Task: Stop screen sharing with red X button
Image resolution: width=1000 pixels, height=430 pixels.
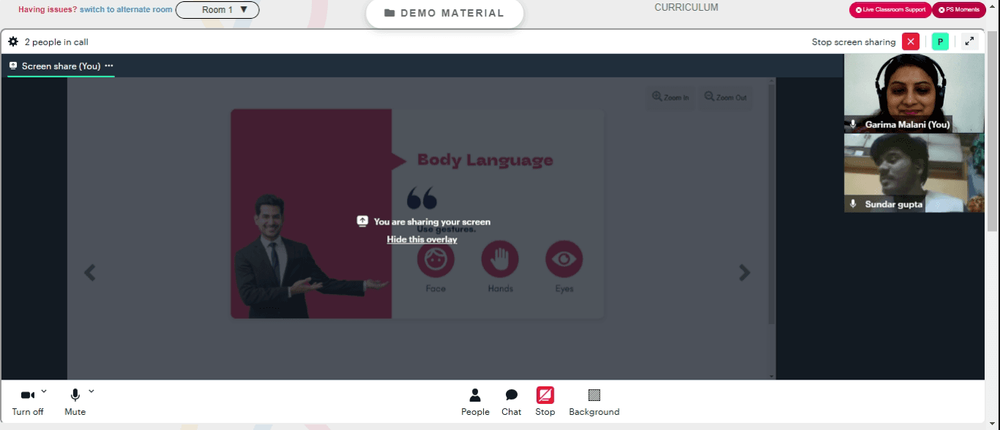Action: (x=911, y=42)
